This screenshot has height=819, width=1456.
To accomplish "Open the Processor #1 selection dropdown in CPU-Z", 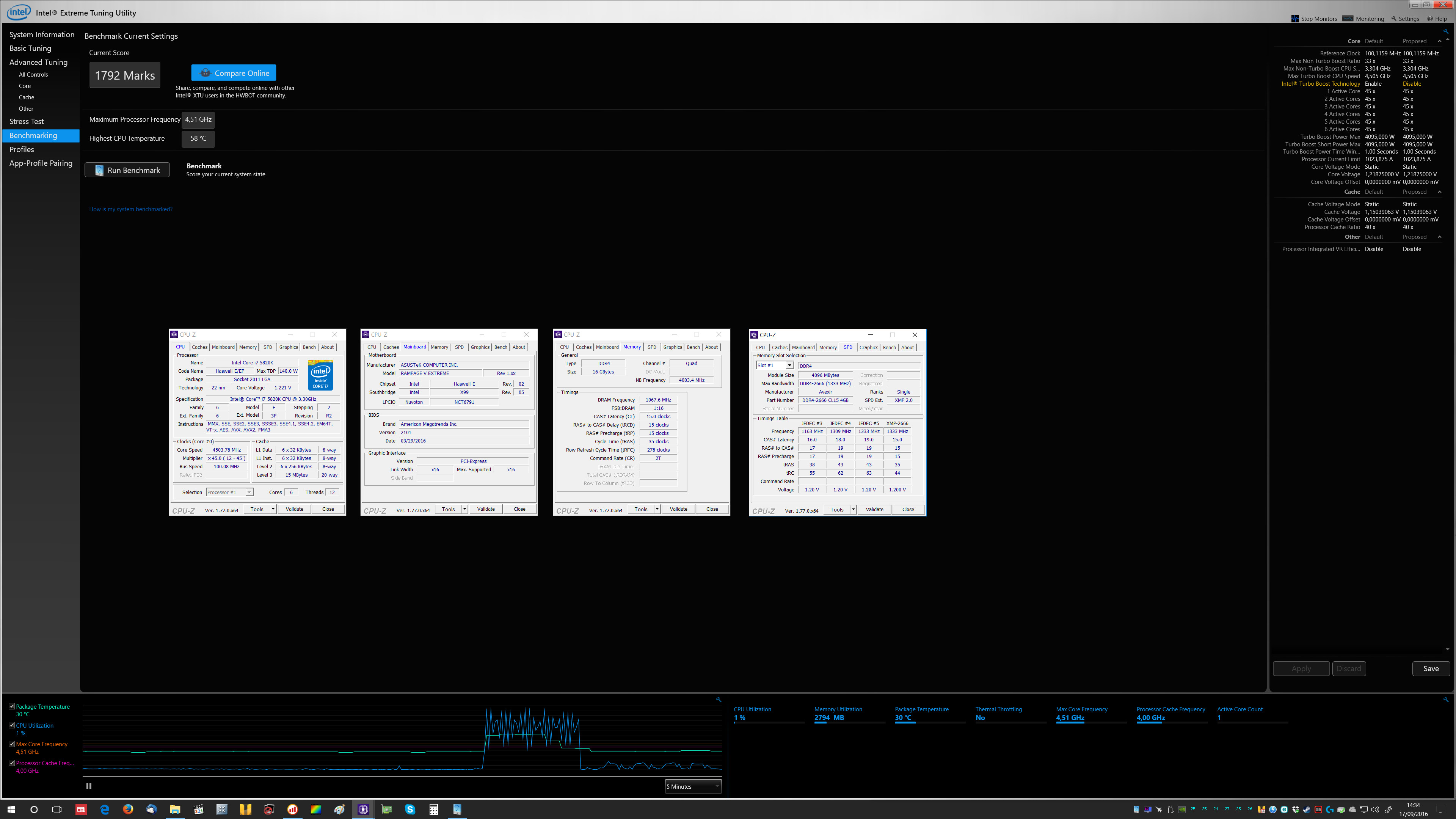I will (229, 492).
